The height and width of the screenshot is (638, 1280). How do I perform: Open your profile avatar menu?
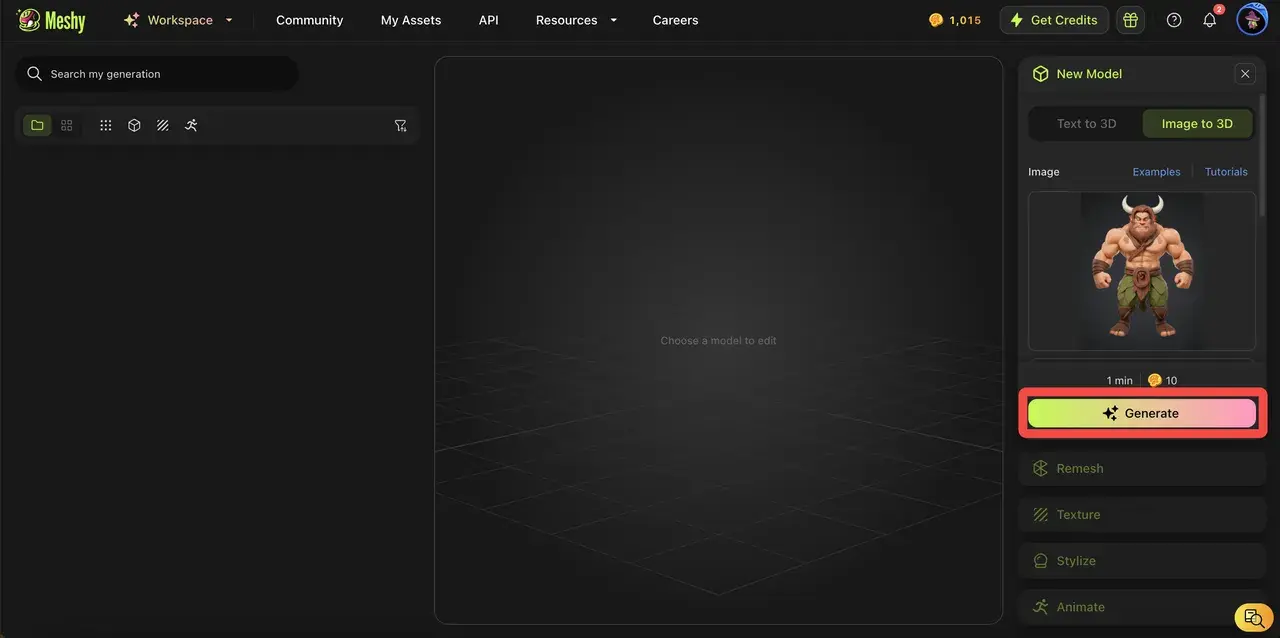pos(1251,19)
